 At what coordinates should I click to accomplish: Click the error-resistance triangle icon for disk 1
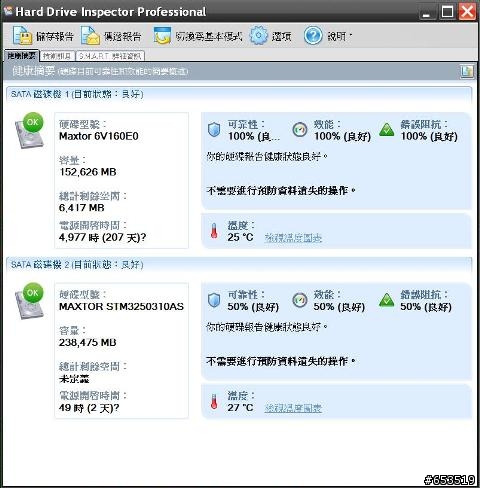(387, 130)
